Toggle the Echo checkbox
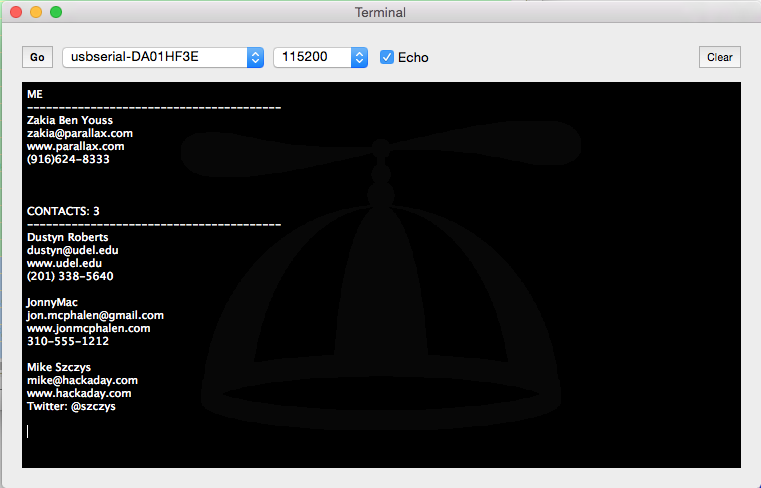 (x=387, y=57)
